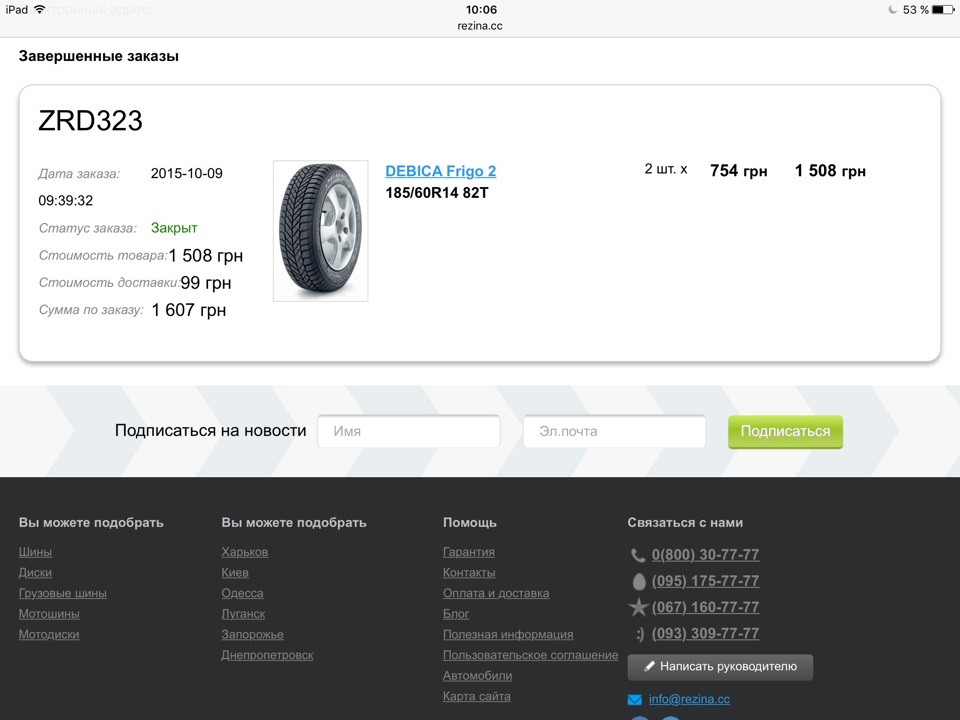Image resolution: width=960 pixels, height=720 pixels.
Task: Open the Полезная информация link
Action: [x=508, y=634]
